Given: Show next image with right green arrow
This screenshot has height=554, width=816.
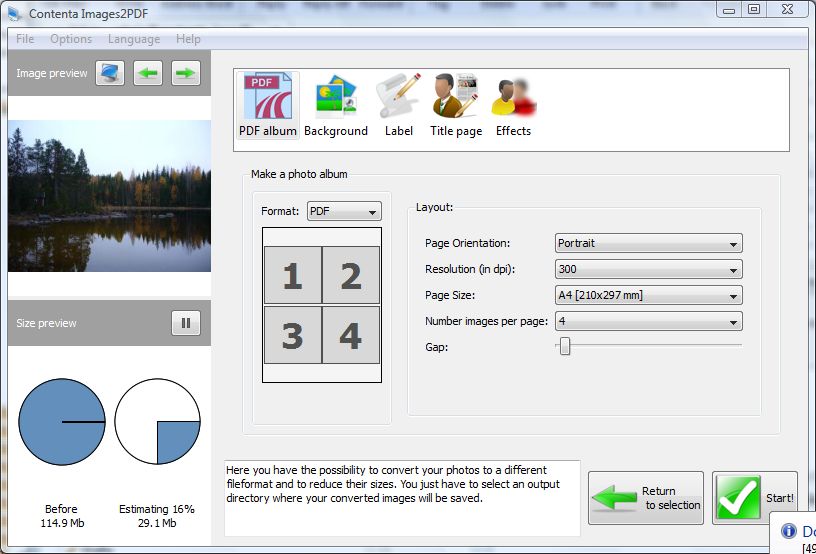Looking at the screenshot, I should [186, 73].
